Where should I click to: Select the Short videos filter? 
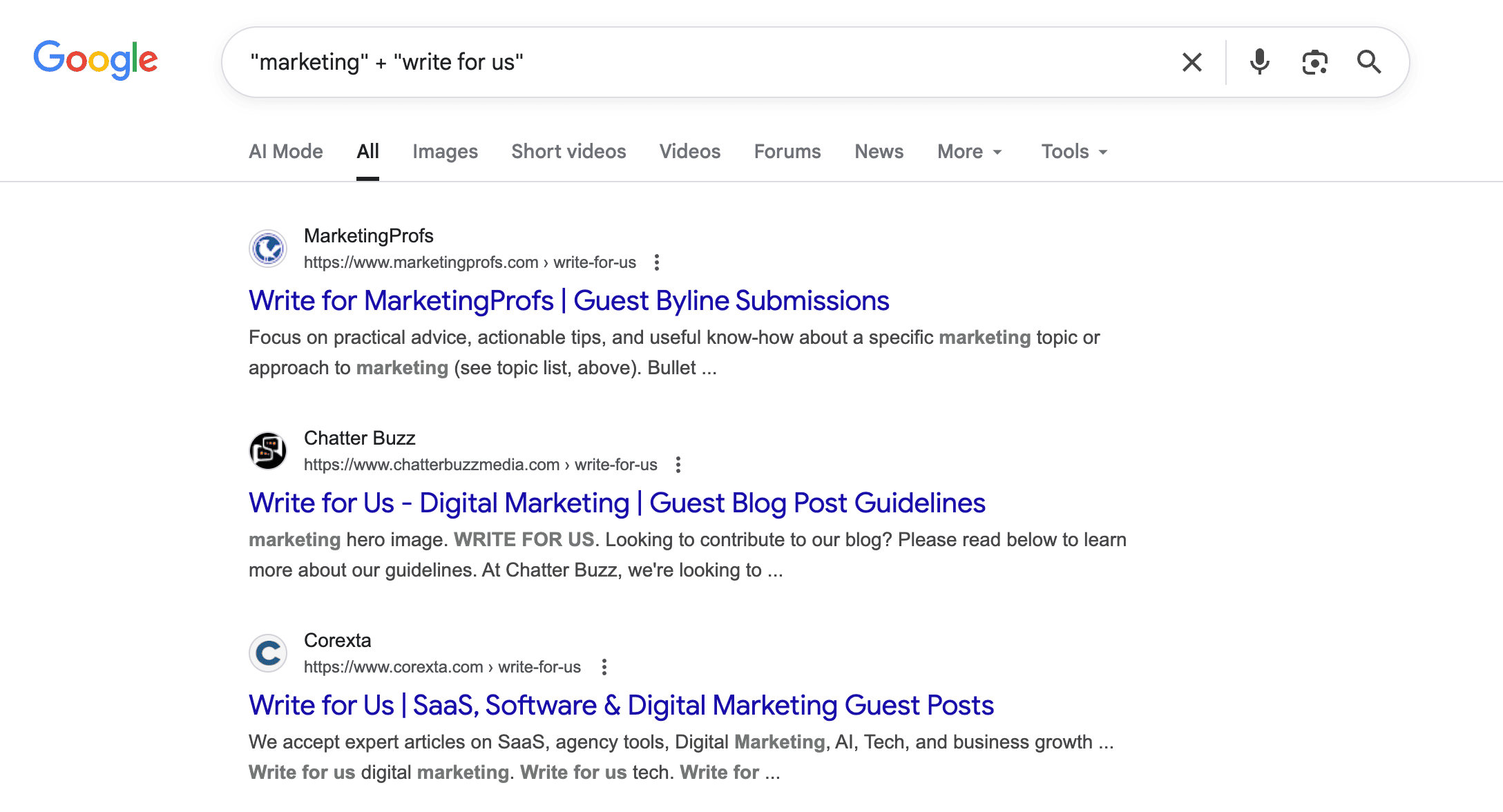click(x=568, y=151)
